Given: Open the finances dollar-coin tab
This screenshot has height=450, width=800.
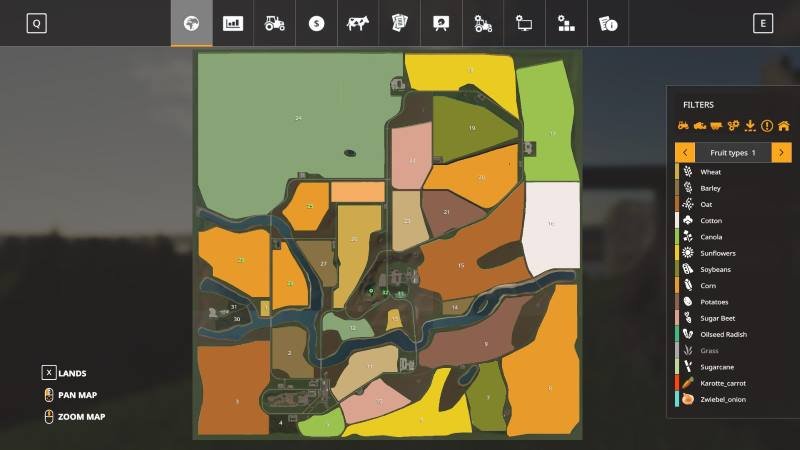Looking at the screenshot, I should click(316, 23).
